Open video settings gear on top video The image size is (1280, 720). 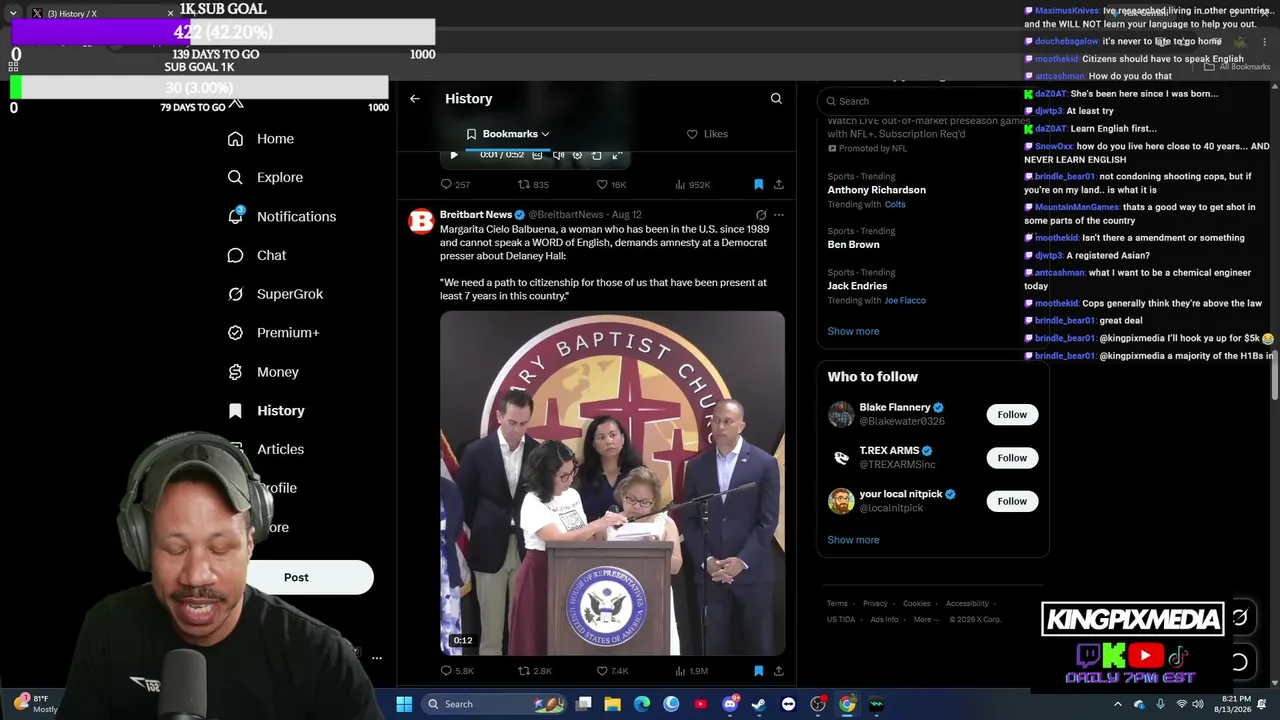tap(577, 155)
